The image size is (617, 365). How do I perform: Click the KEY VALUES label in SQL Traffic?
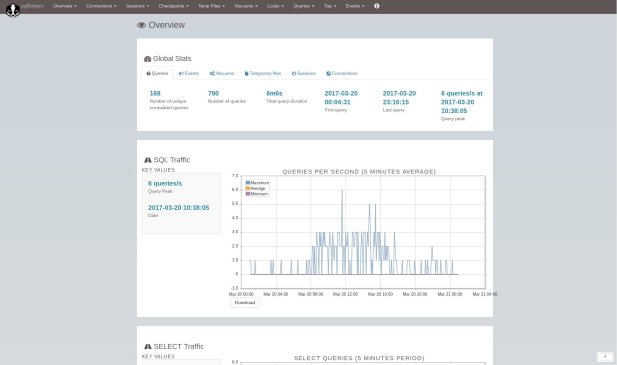click(158, 170)
